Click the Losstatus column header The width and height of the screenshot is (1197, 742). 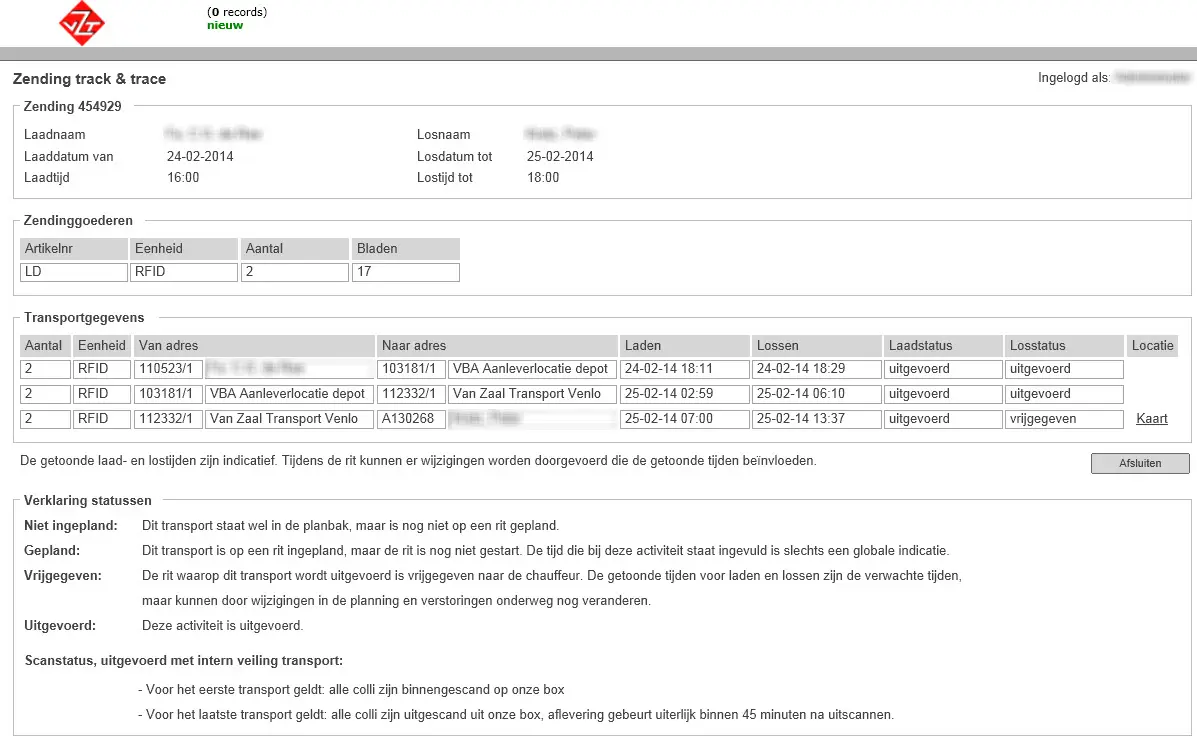pos(1064,346)
